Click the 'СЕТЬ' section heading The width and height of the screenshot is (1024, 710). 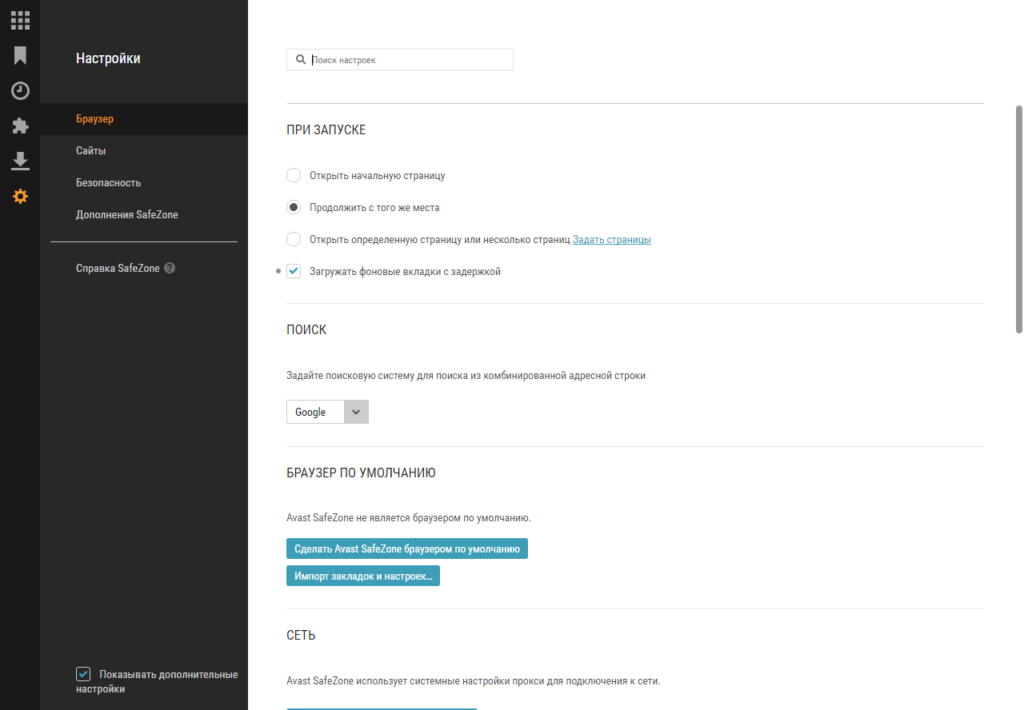click(x=301, y=636)
